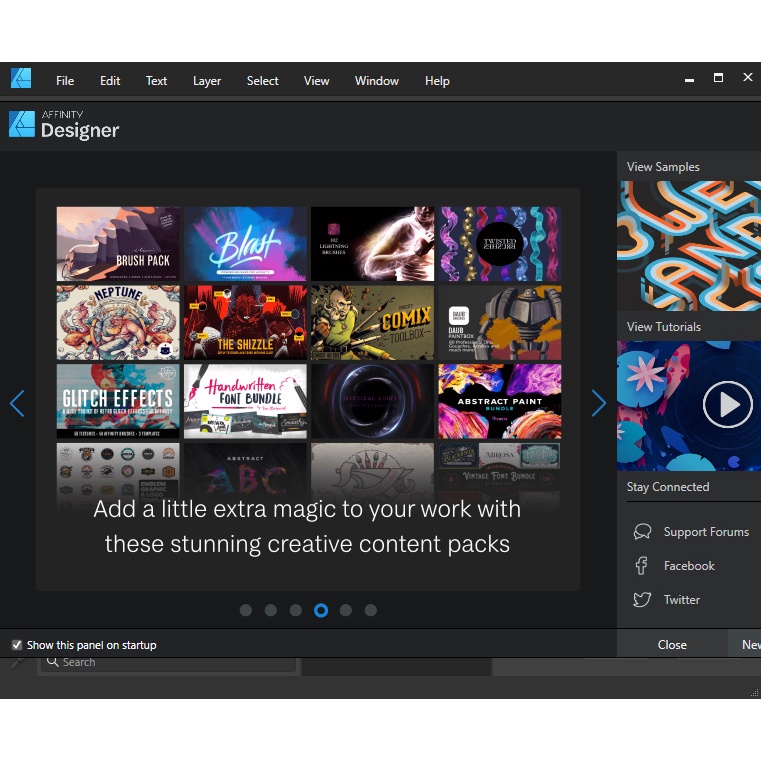Open the View Samples artwork thumbnail
Screen dimensions: 761x761
coord(688,246)
